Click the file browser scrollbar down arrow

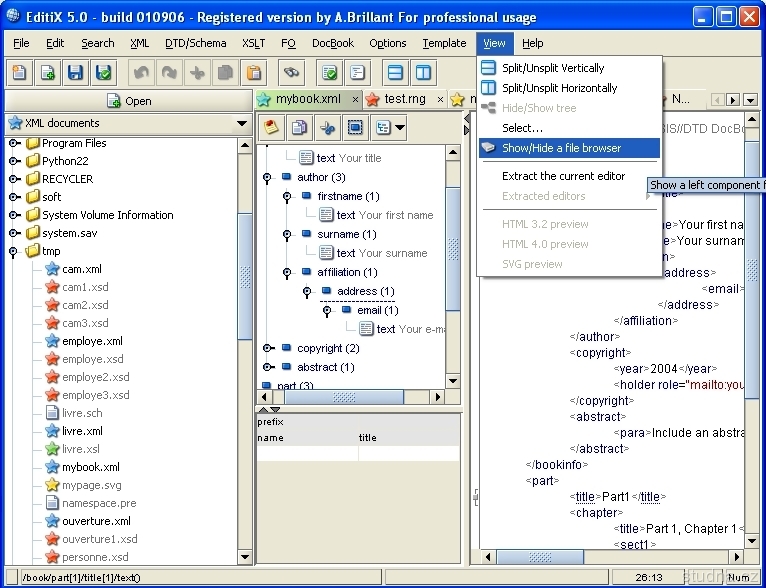[x=245, y=557]
